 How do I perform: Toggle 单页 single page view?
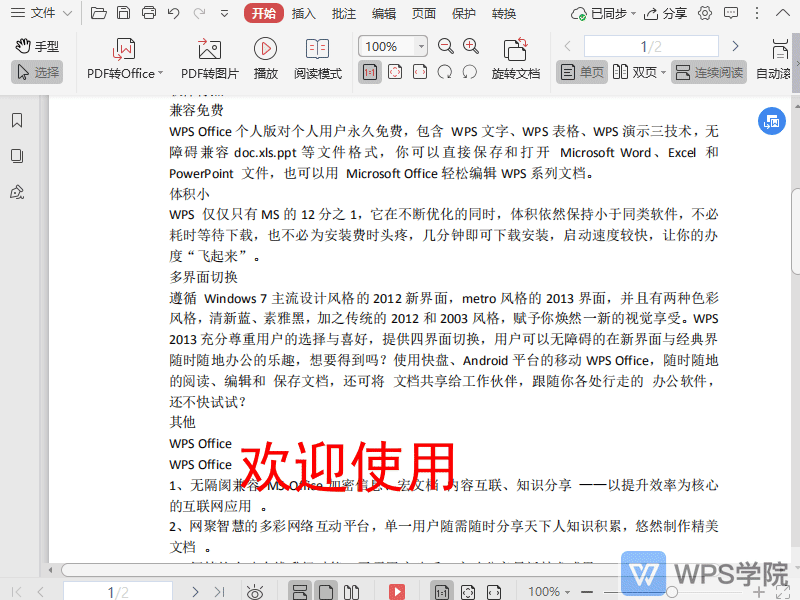click(x=582, y=72)
